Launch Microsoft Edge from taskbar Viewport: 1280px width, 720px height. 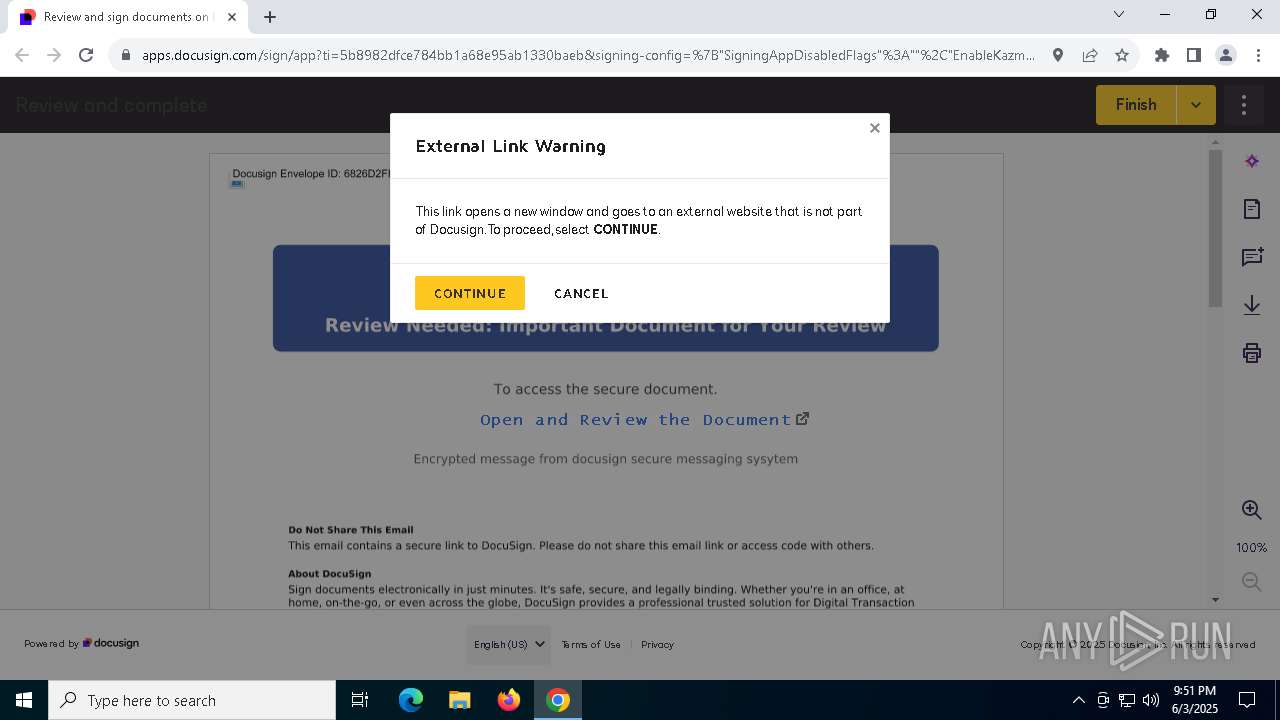411,700
